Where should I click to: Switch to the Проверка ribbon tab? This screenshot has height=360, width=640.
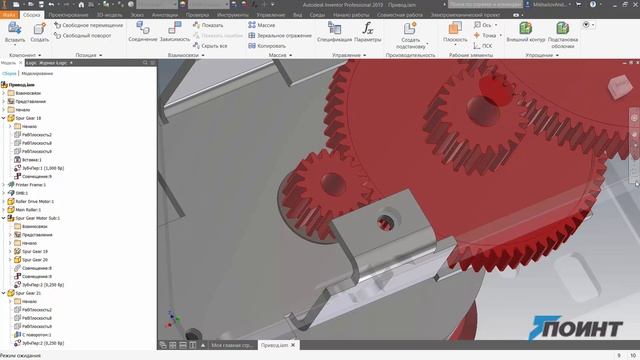point(197,15)
